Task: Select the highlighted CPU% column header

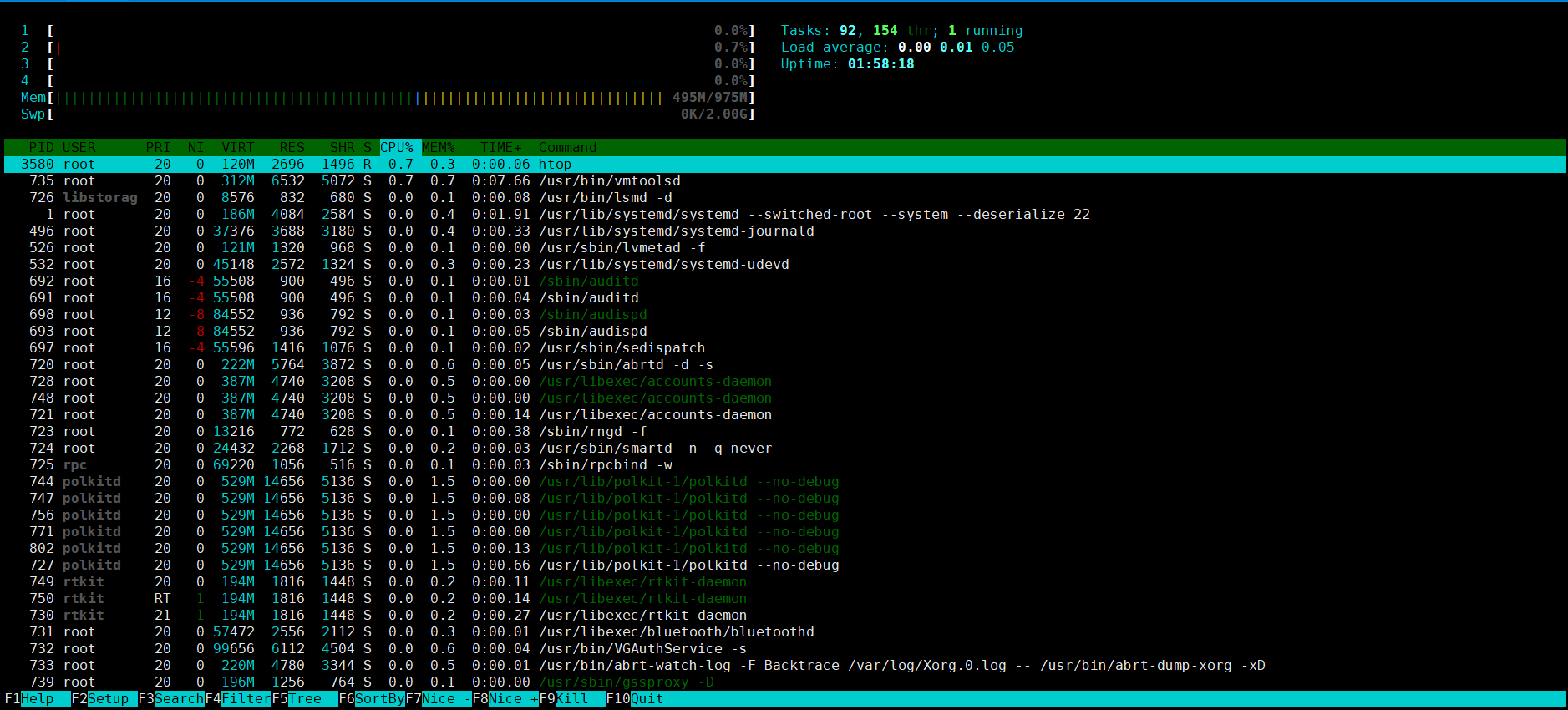Action: (400, 148)
